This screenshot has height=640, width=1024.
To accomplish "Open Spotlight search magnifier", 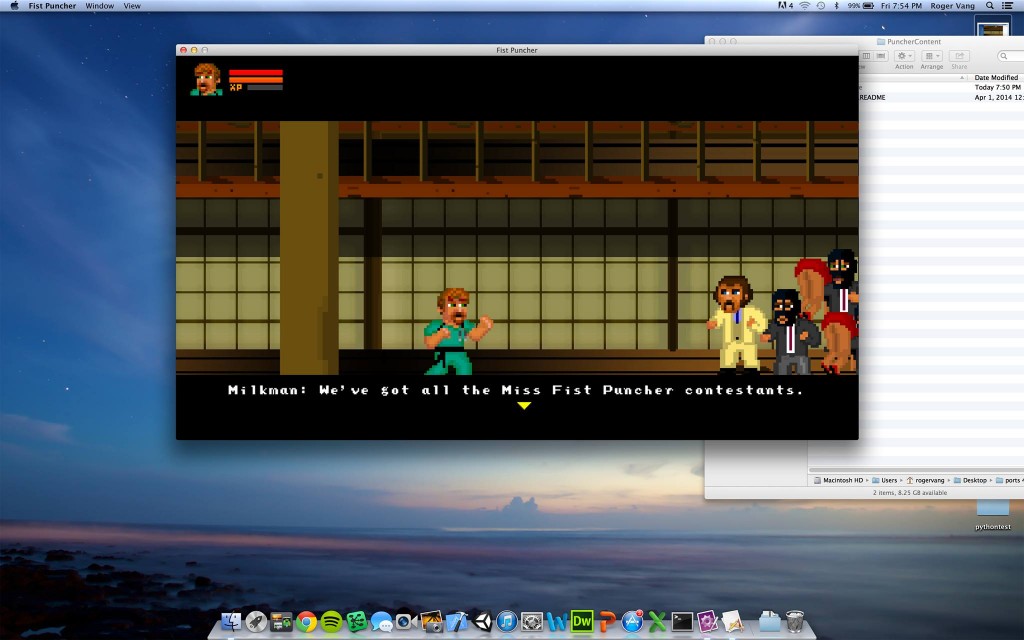I will click(990, 5).
